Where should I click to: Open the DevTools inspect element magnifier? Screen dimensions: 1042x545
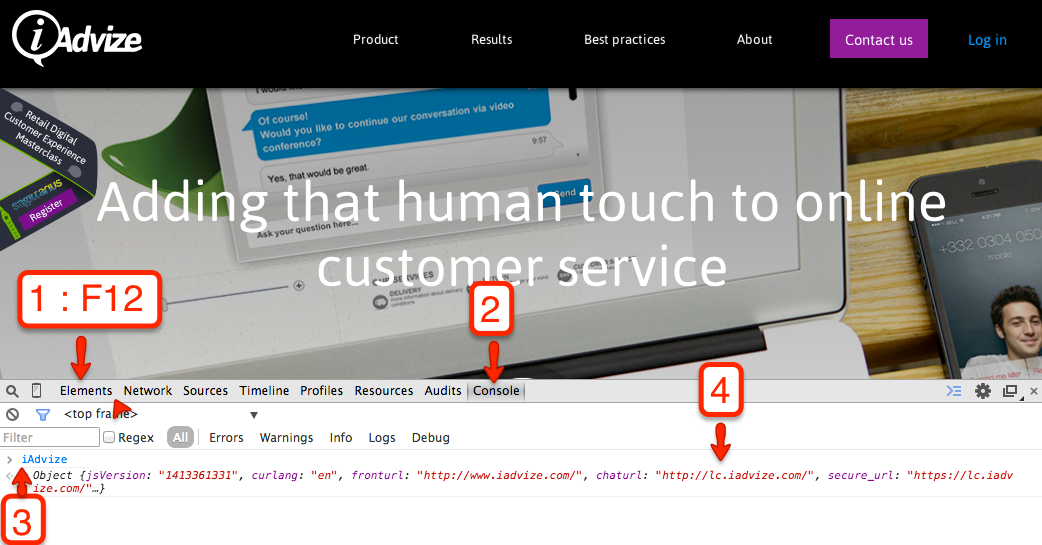pos(13,391)
